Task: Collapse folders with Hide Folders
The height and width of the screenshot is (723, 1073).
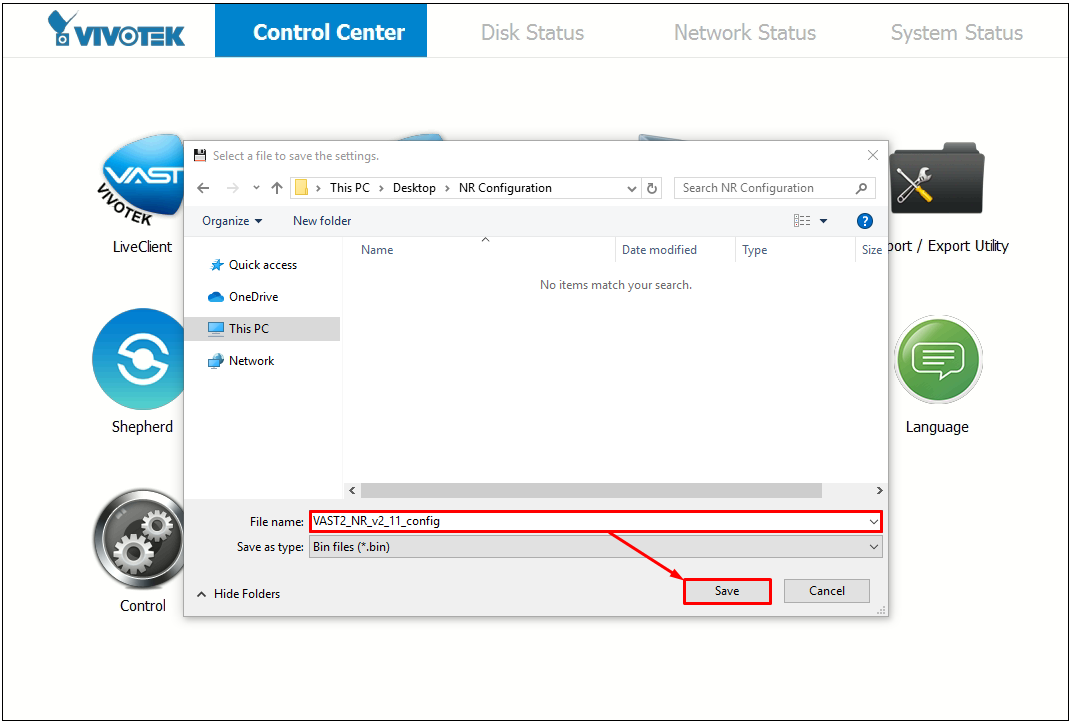Action: coord(238,594)
